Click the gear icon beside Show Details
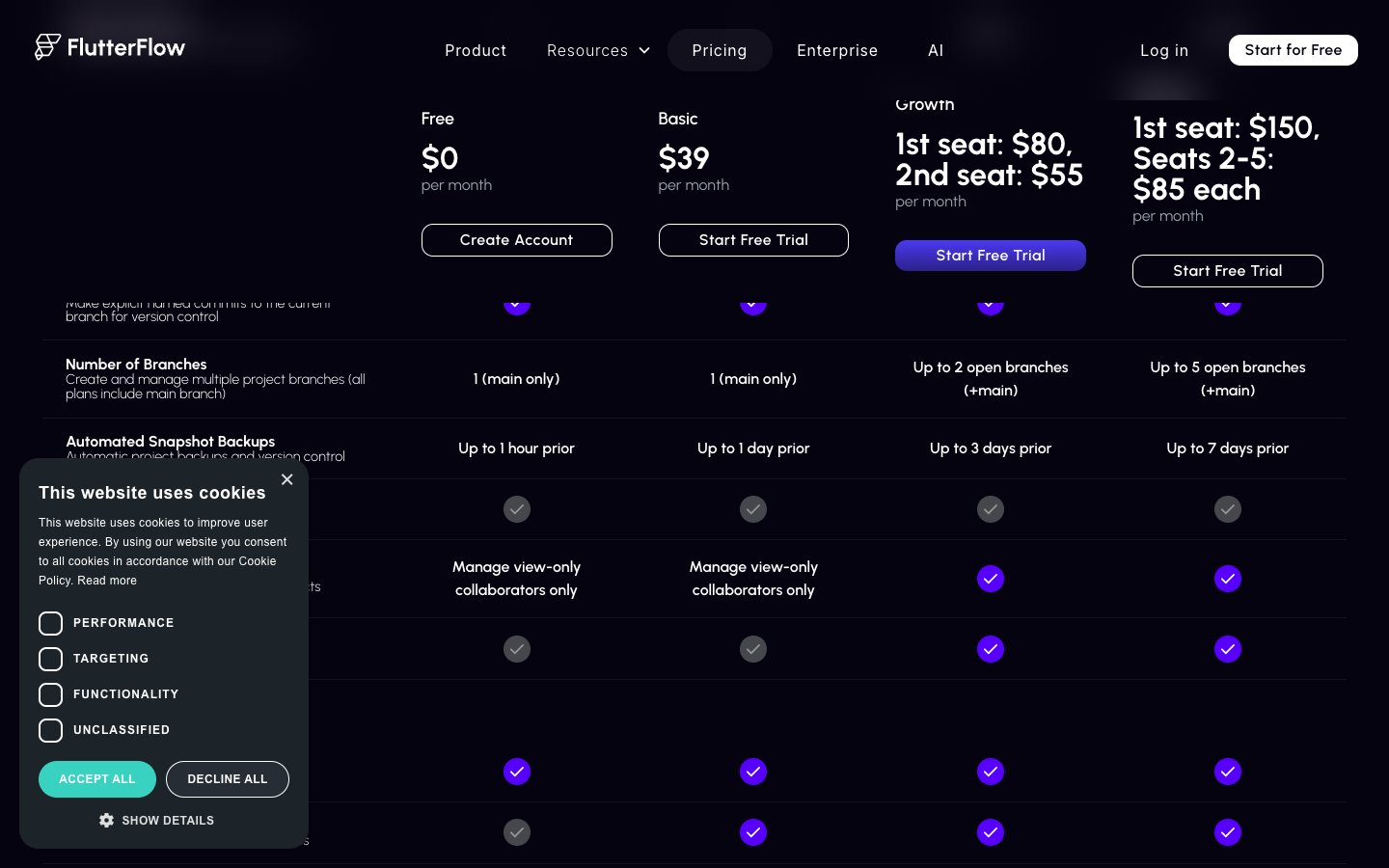Screen dimensions: 1389x868 [x=106, y=820]
